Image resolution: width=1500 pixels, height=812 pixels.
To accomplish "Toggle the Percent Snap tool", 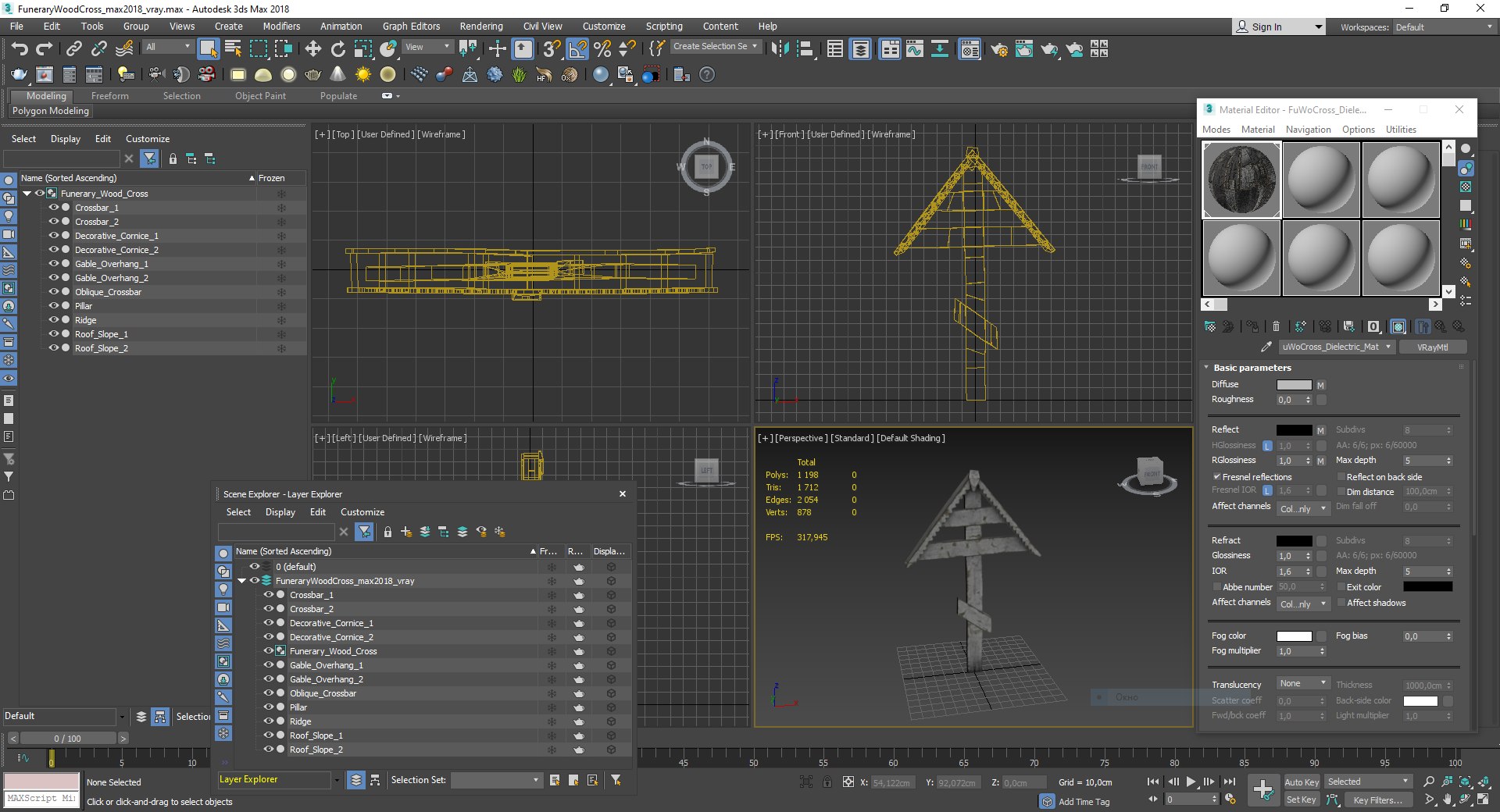I will tap(602, 49).
